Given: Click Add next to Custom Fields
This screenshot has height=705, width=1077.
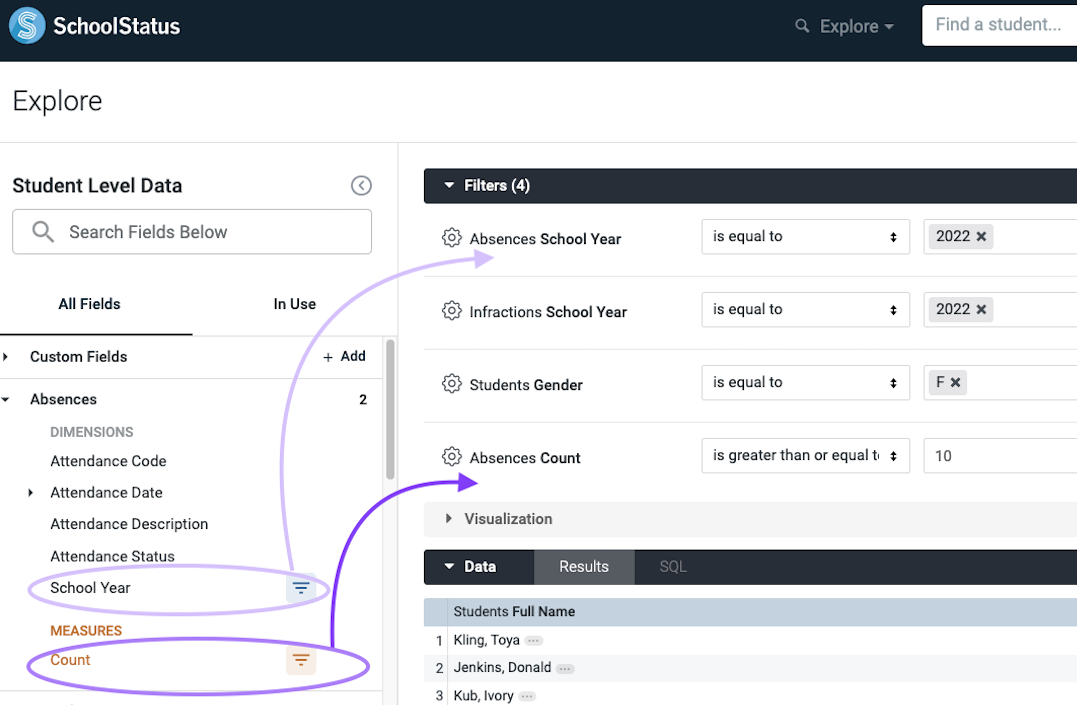Looking at the screenshot, I should (x=344, y=357).
